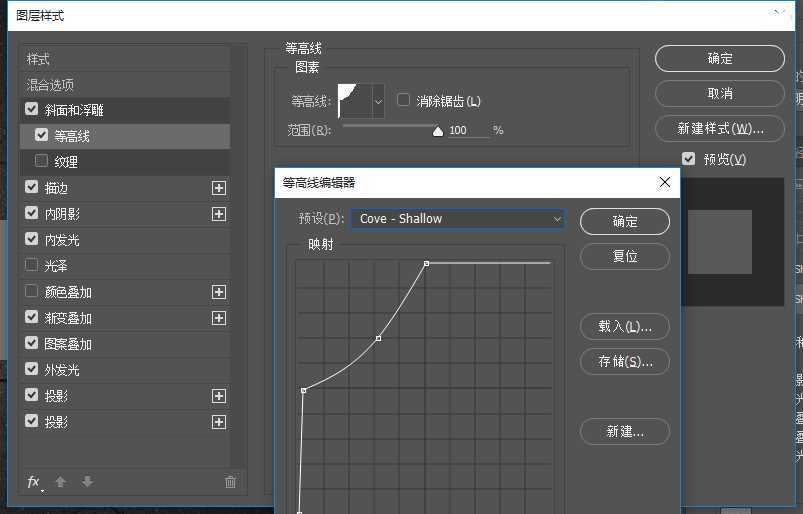Close the 等高线编辑器 dialog

665,182
